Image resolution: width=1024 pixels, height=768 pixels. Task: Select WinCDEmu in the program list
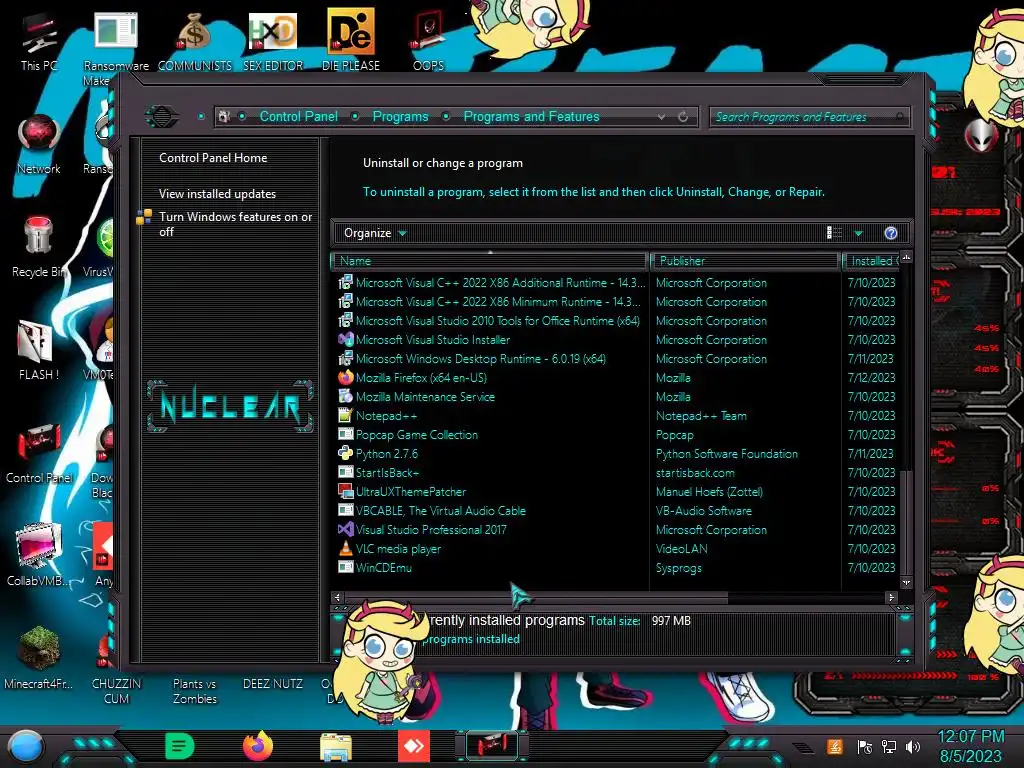(x=375, y=567)
